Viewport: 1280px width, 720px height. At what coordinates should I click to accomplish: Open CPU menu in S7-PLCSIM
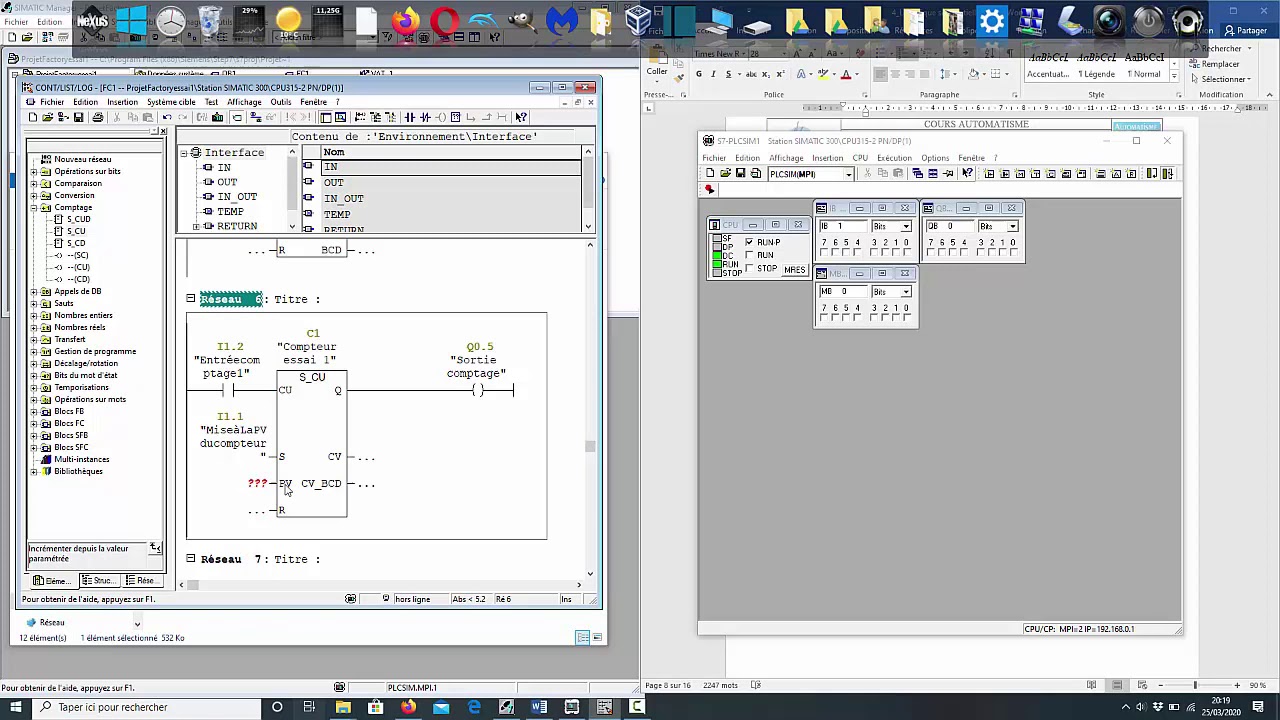[x=860, y=158]
